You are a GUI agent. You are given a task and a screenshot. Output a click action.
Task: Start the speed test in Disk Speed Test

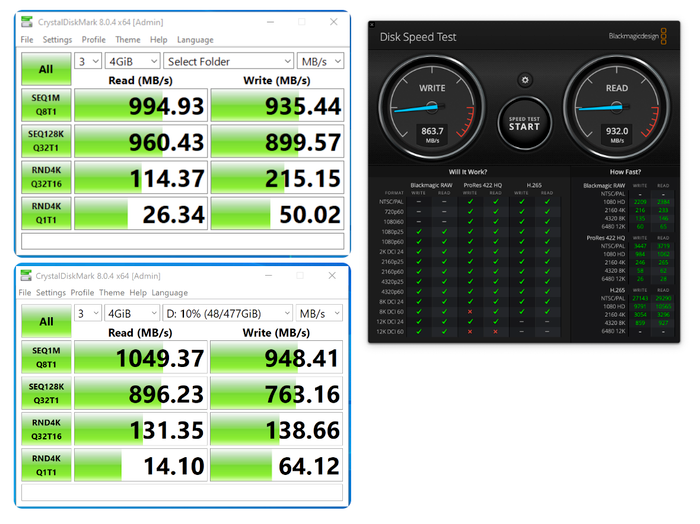point(525,124)
